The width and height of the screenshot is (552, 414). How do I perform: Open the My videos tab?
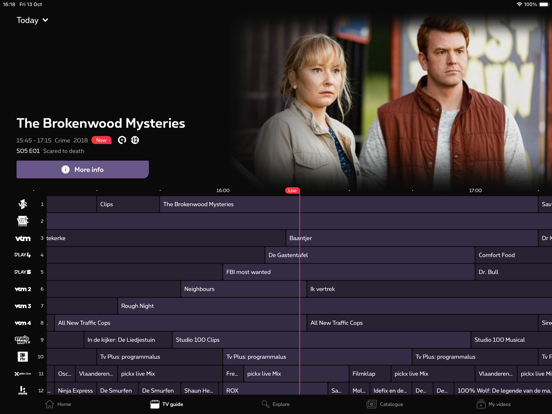[493, 404]
